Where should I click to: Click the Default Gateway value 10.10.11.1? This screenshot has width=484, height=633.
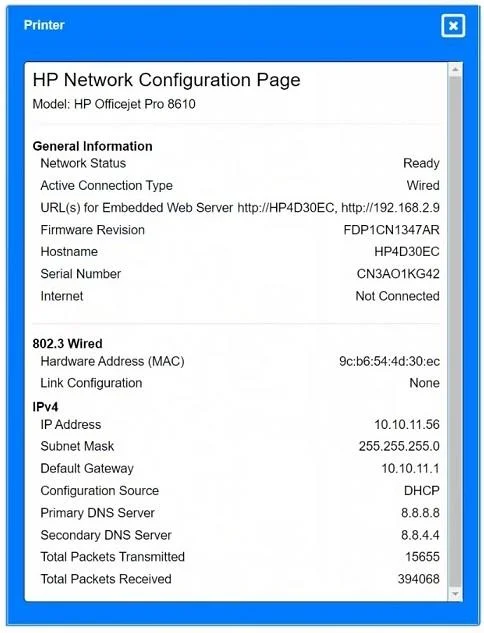pyautogui.click(x=410, y=468)
